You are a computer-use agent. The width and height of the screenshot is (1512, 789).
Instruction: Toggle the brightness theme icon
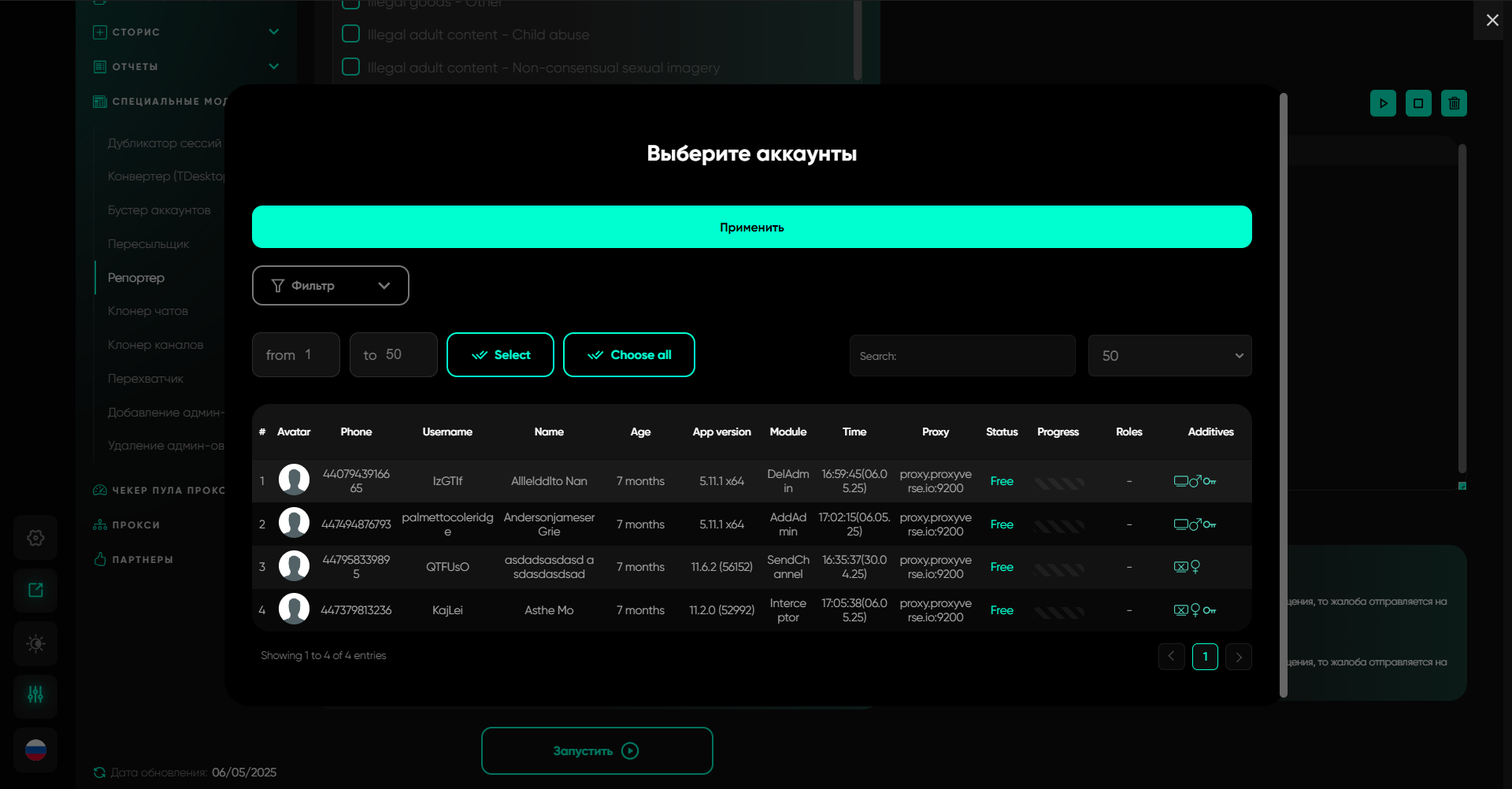[35, 643]
